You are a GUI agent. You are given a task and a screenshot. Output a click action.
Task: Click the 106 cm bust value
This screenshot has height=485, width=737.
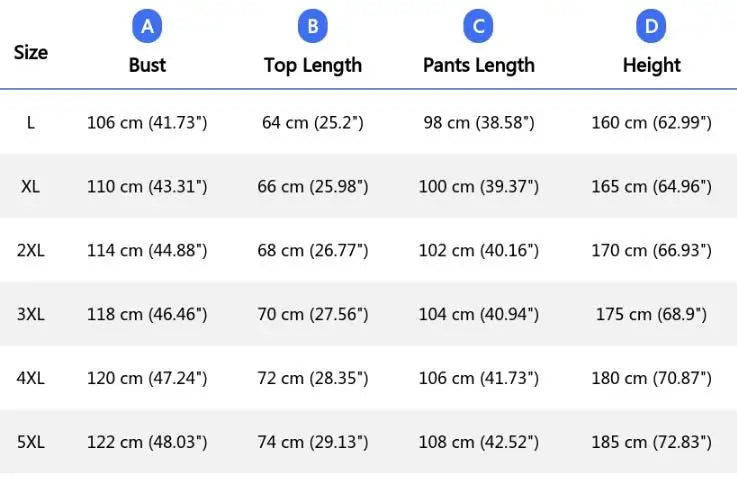tap(147, 123)
